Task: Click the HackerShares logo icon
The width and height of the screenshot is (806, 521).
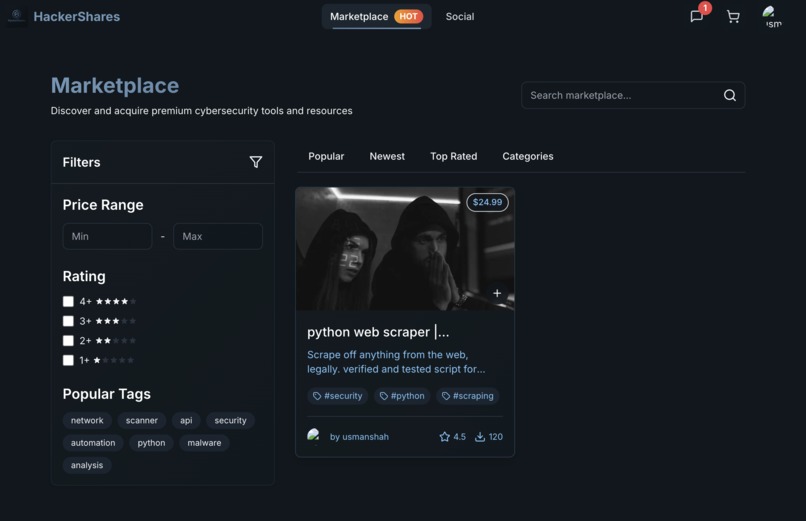Action: point(16,16)
